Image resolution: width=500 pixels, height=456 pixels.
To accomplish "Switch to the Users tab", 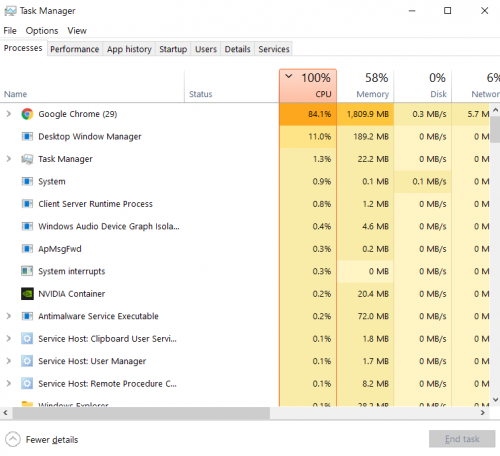I will coord(206,49).
